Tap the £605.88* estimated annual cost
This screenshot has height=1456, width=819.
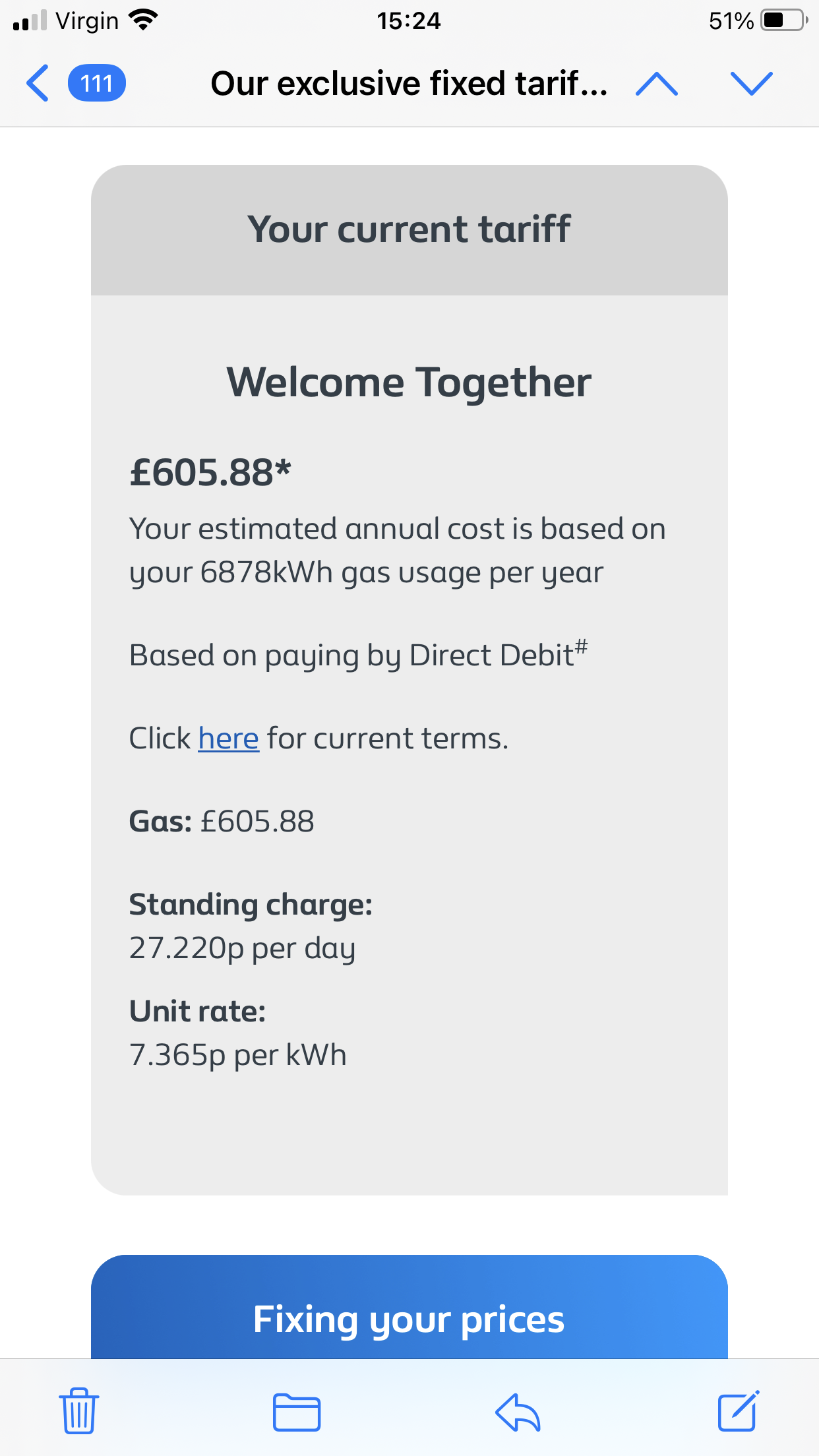point(210,472)
